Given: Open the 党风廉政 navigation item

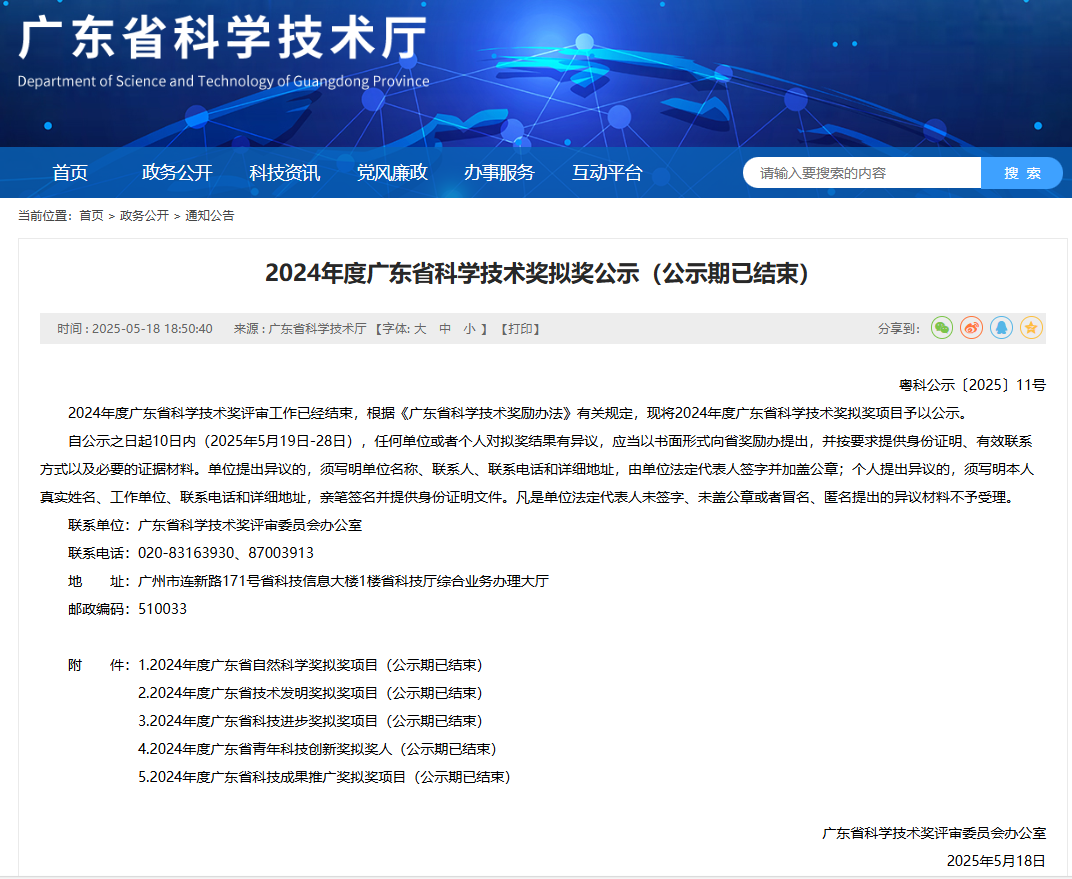Looking at the screenshot, I should click(x=392, y=173).
